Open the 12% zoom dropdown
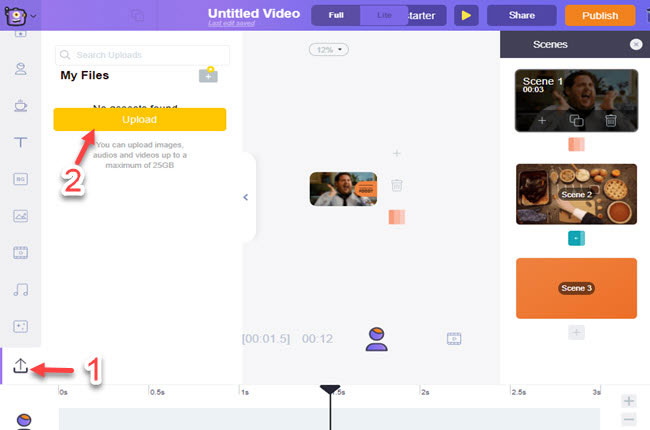The image size is (650, 430). pyautogui.click(x=328, y=49)
